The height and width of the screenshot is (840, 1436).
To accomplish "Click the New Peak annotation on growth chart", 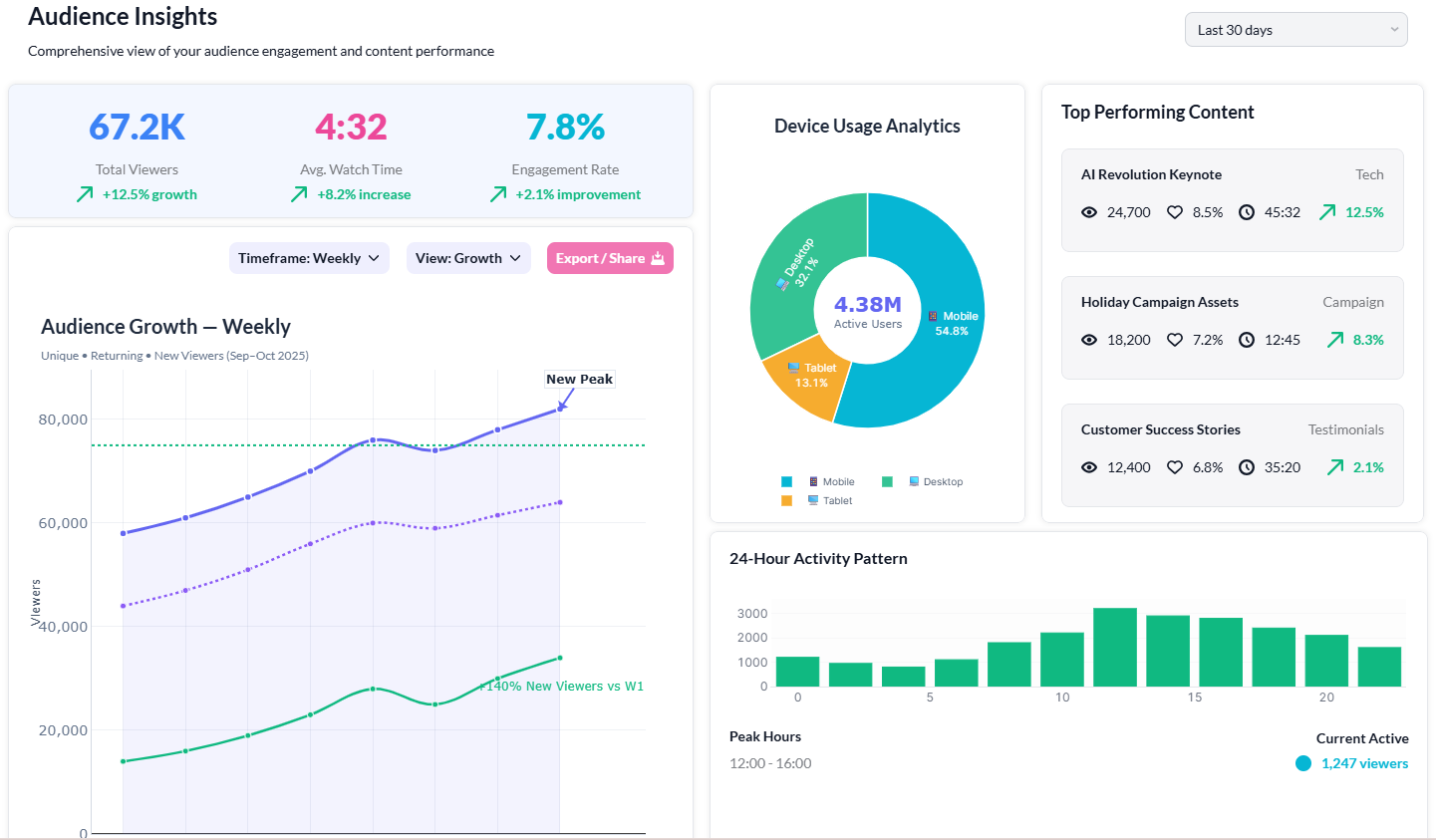I will (579, 379).
